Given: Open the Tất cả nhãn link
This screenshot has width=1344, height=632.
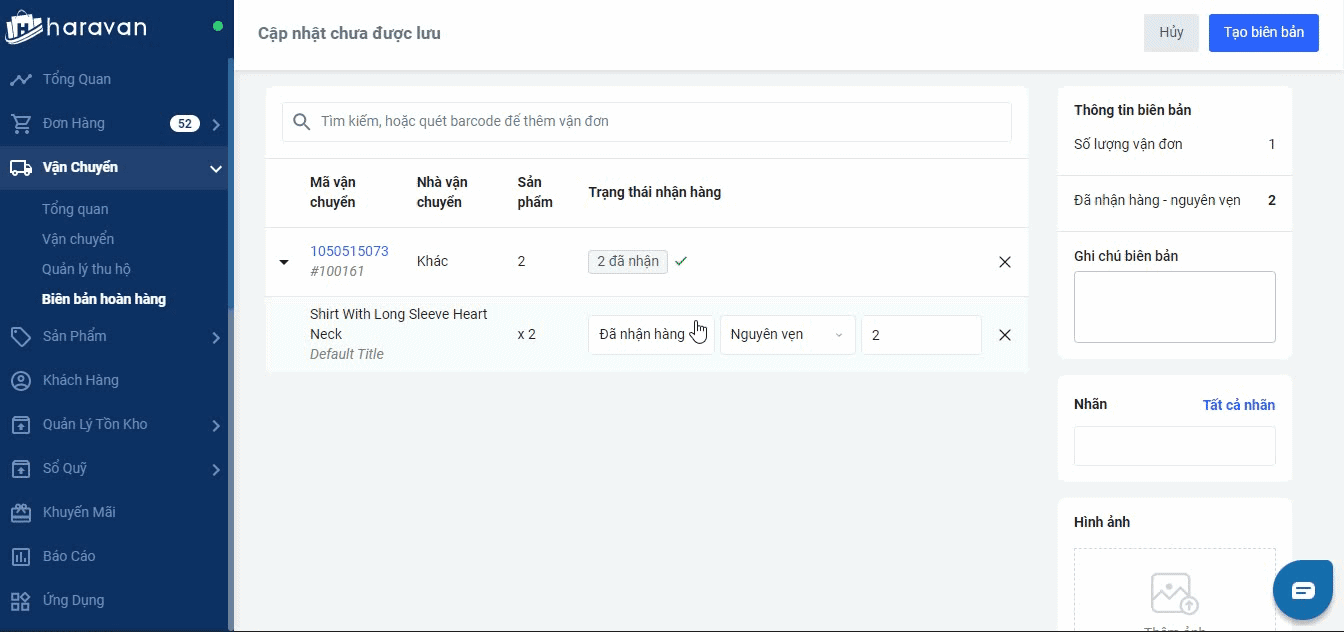Looking at the screenshot, I should [1238, 405].
